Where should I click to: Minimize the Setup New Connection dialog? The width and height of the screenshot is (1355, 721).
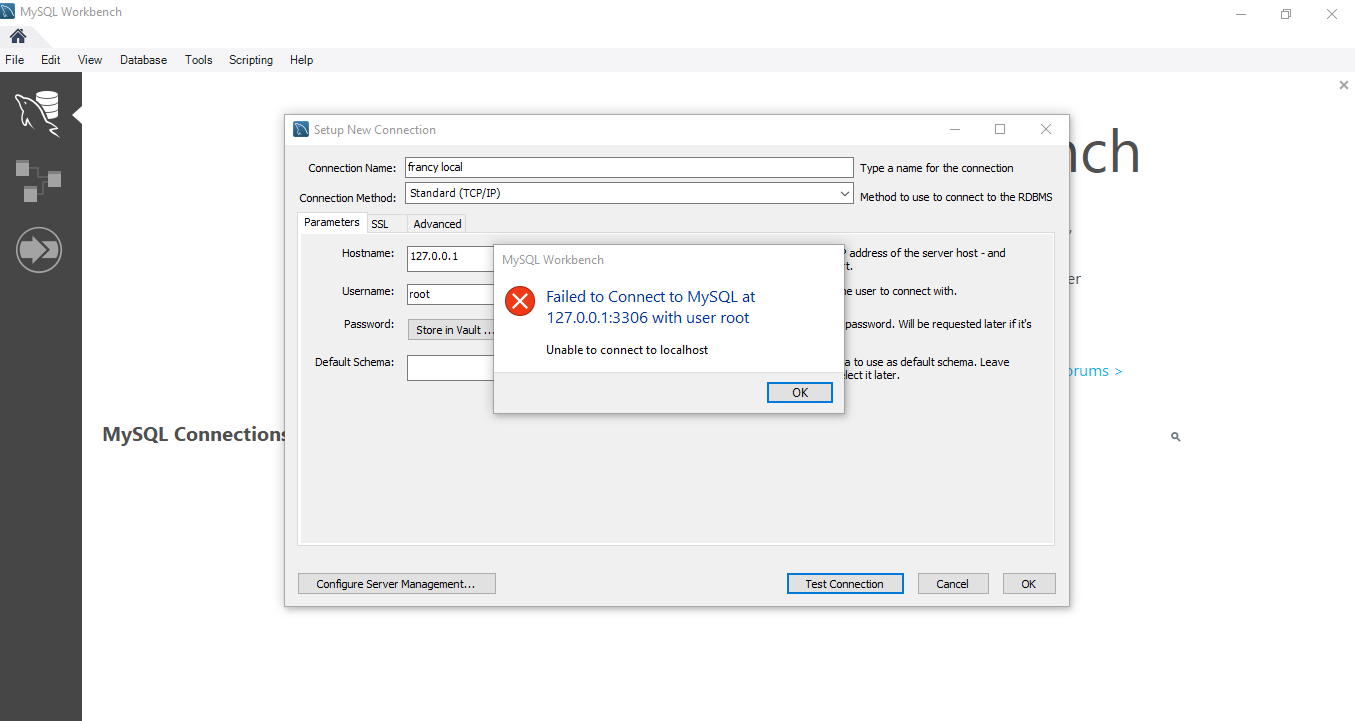955,129
